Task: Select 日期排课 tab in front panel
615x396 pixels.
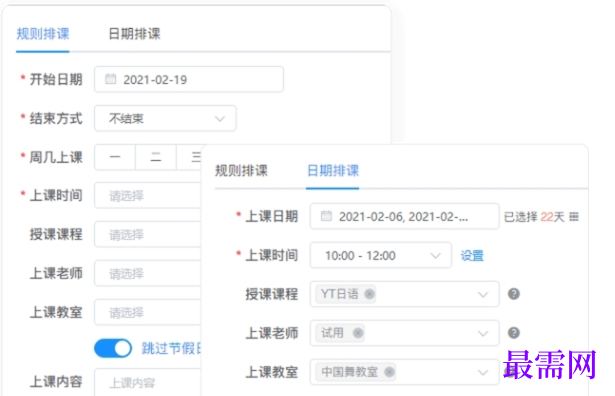Action: pos(333,171)
